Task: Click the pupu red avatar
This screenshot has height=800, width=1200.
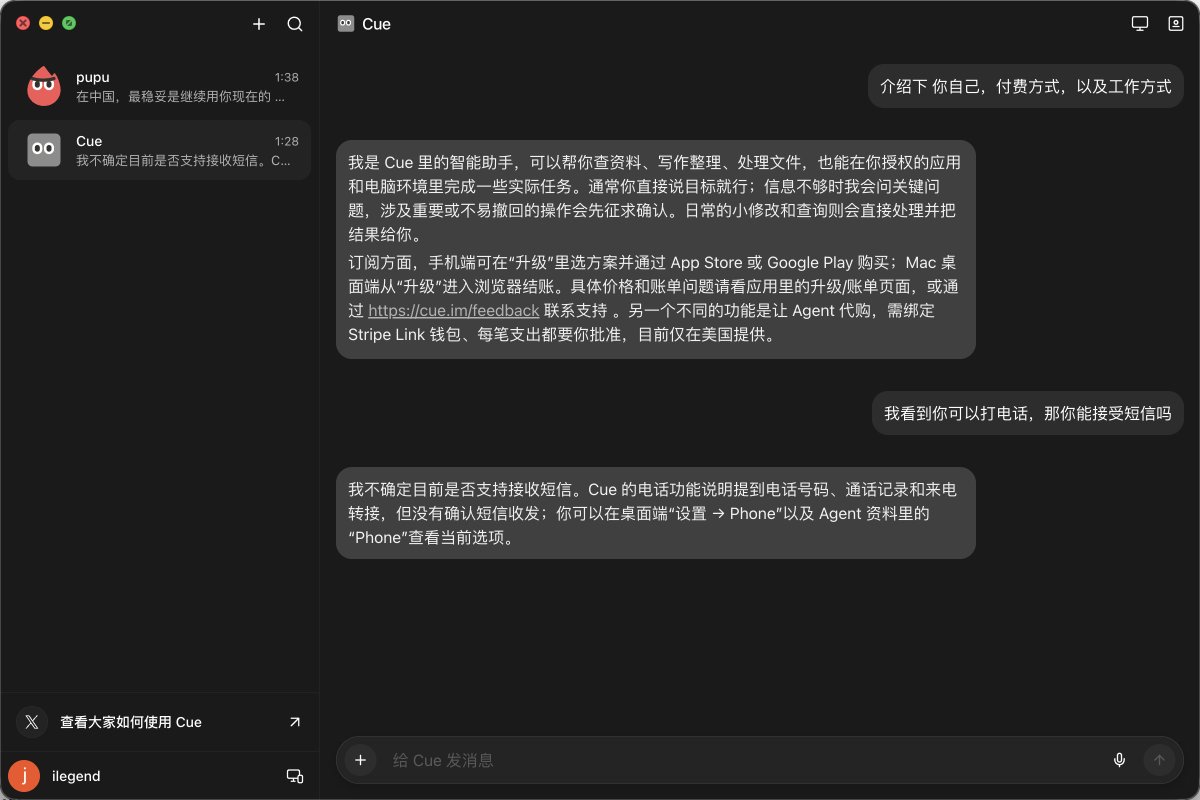Action: [43, 87]
